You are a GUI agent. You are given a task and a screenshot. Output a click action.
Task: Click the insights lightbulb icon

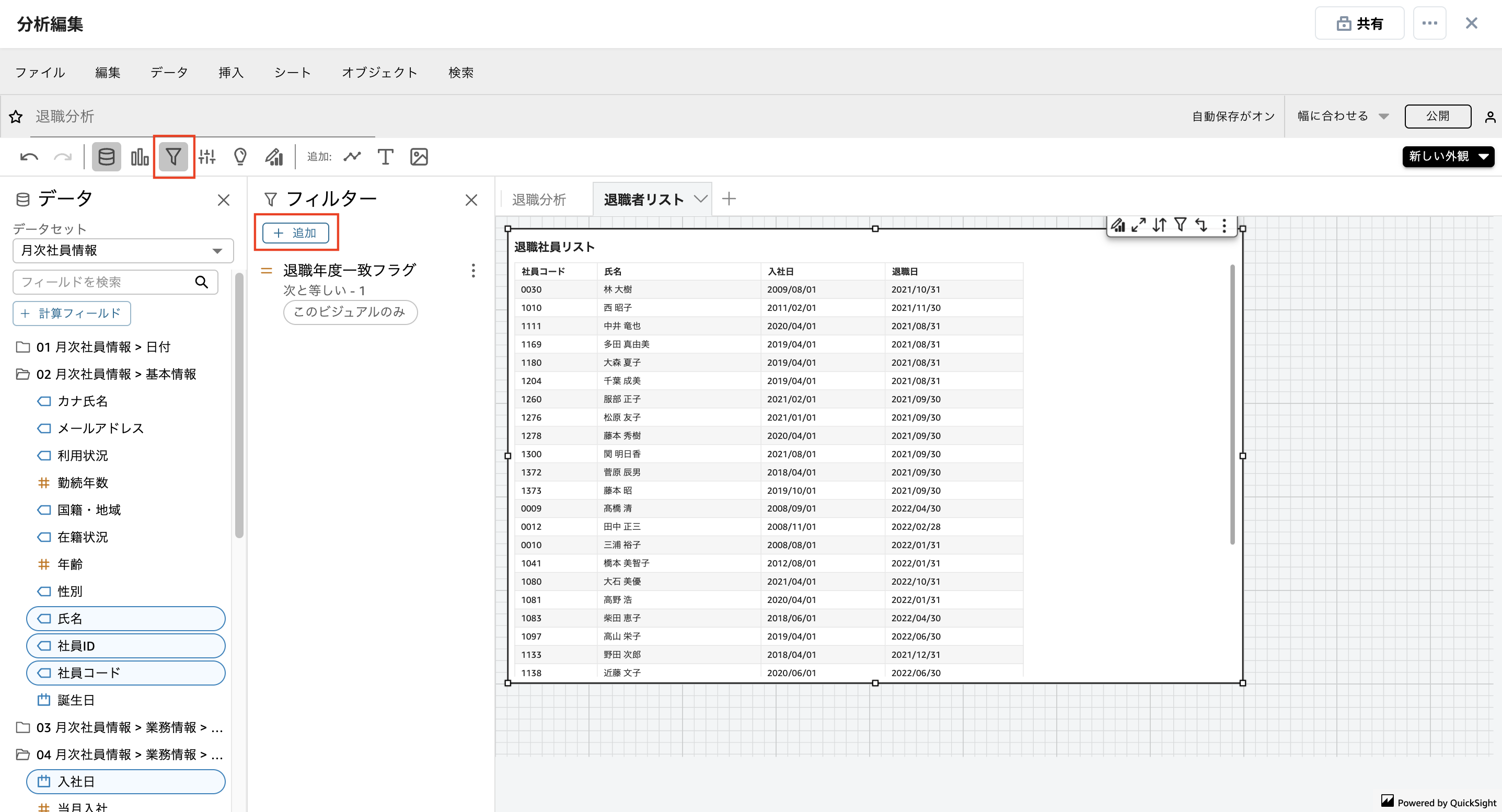(240, 156)
